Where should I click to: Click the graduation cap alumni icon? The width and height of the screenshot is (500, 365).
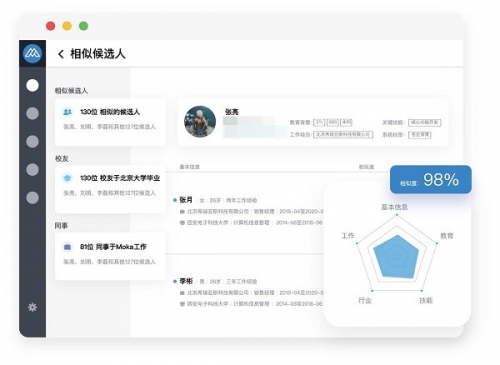(67, 178)
